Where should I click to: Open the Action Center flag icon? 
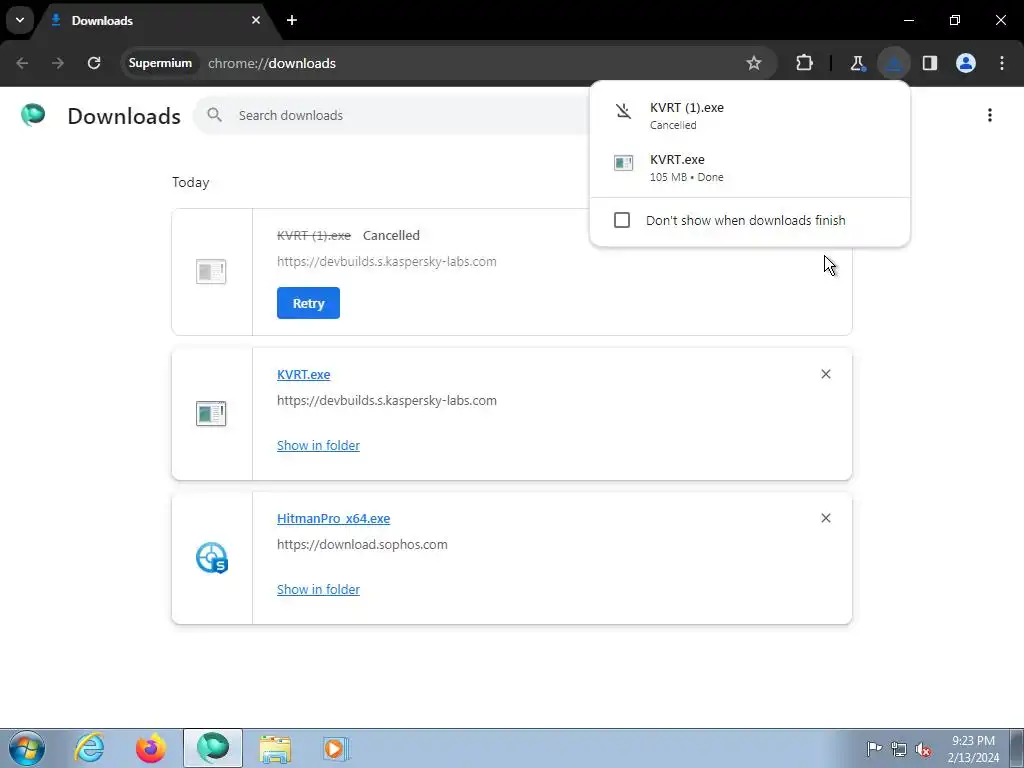tap(874, 748)
